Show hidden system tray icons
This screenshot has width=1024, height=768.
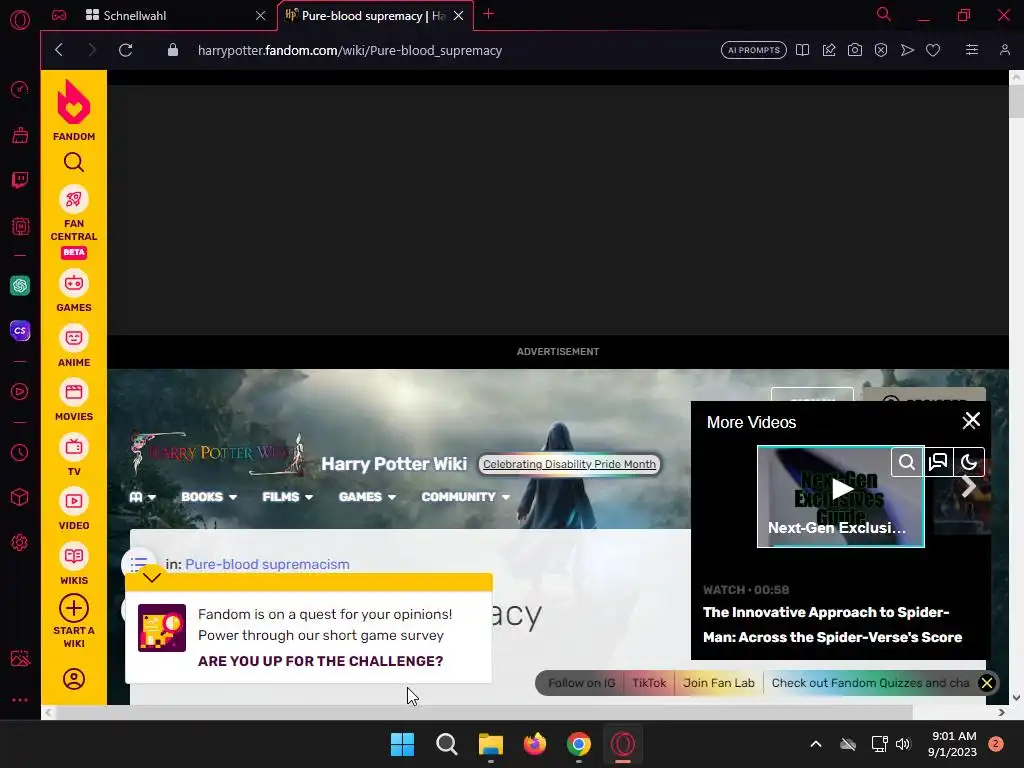tap(816, 744)
